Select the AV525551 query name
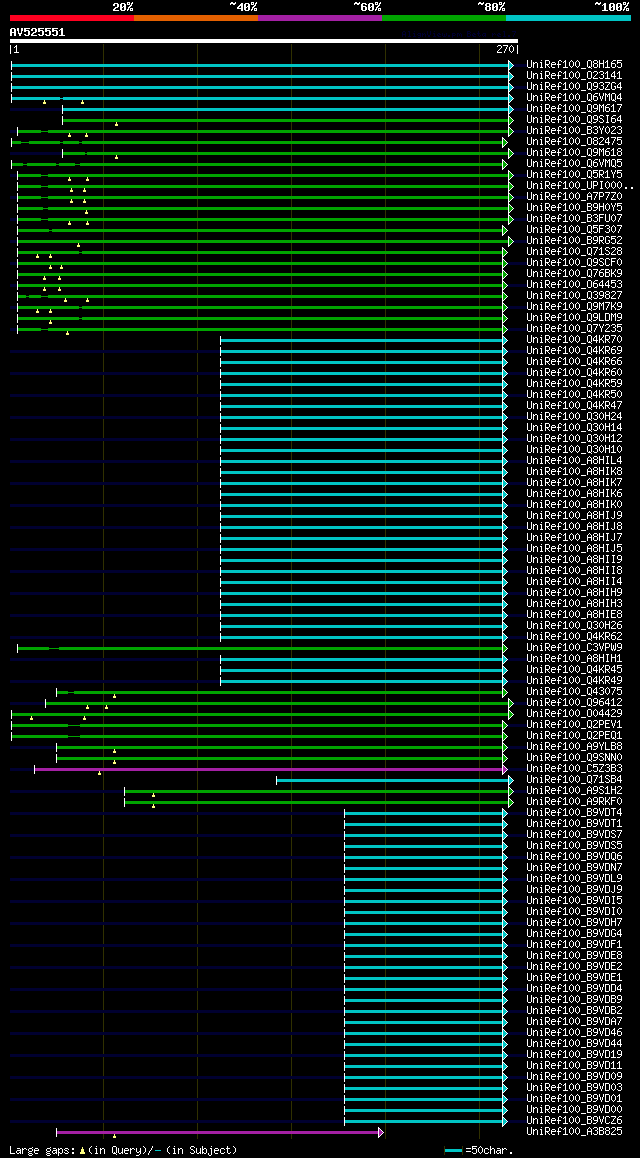640x1158 pixels. tap(37, 32)
